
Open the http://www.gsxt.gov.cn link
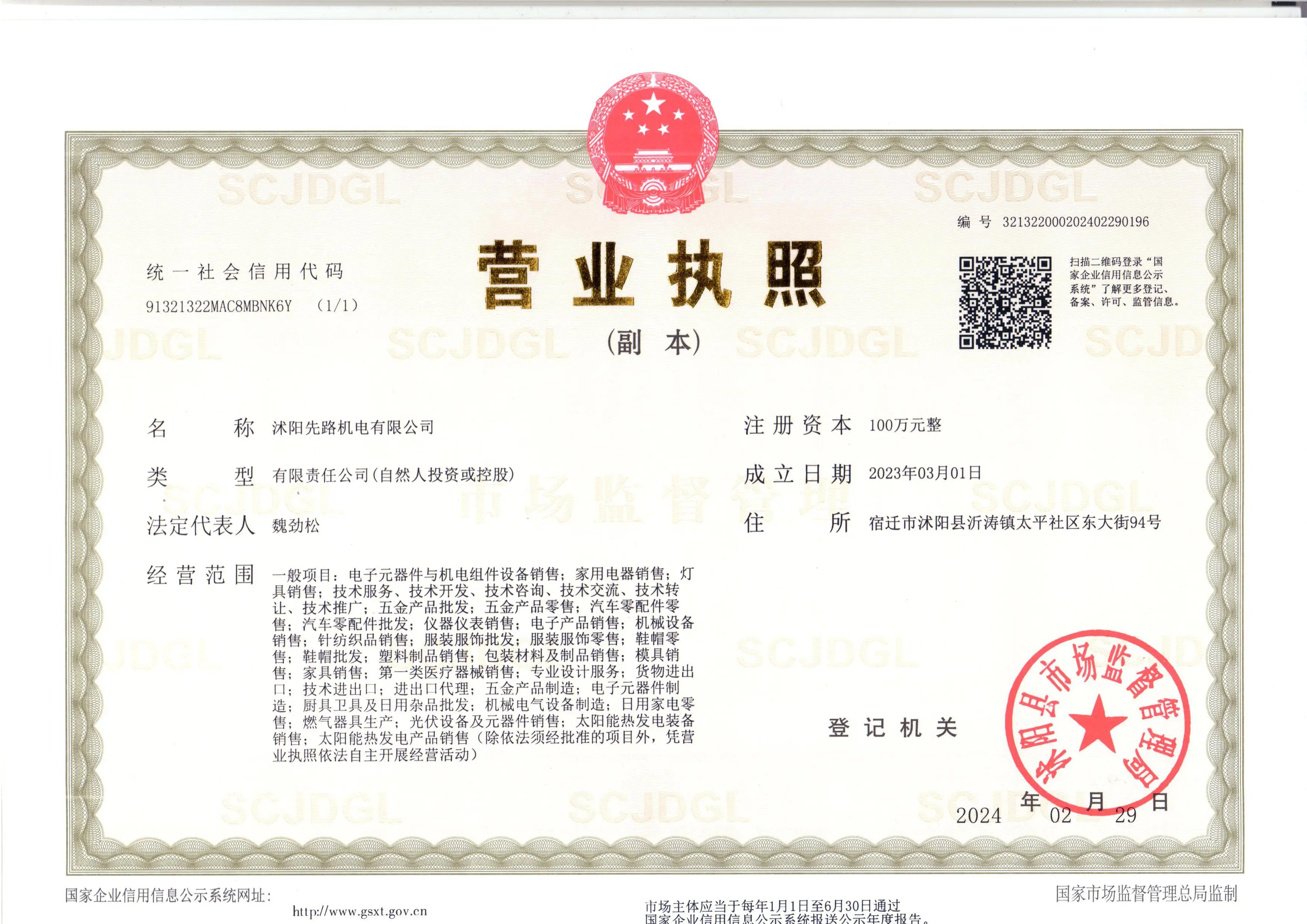point(359,911)
